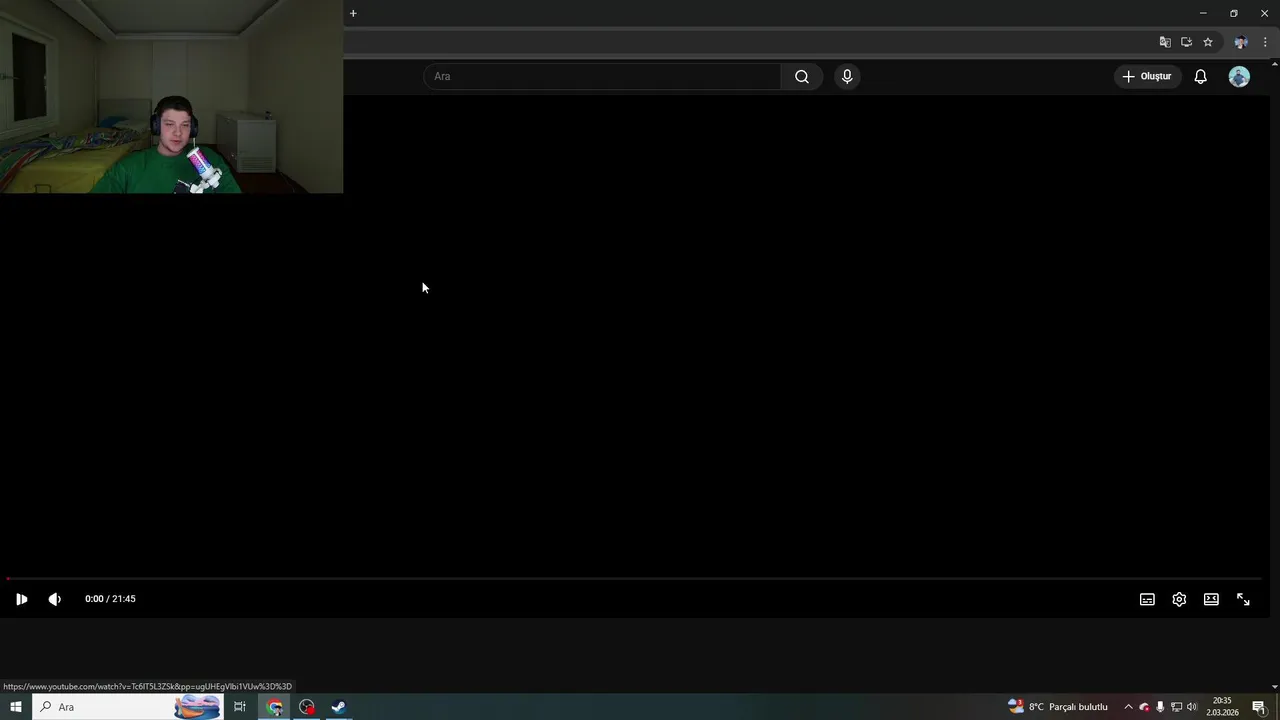Click the taskbar search box
This screenshot has height=720, width=1280.
click(x=130, y=707)
